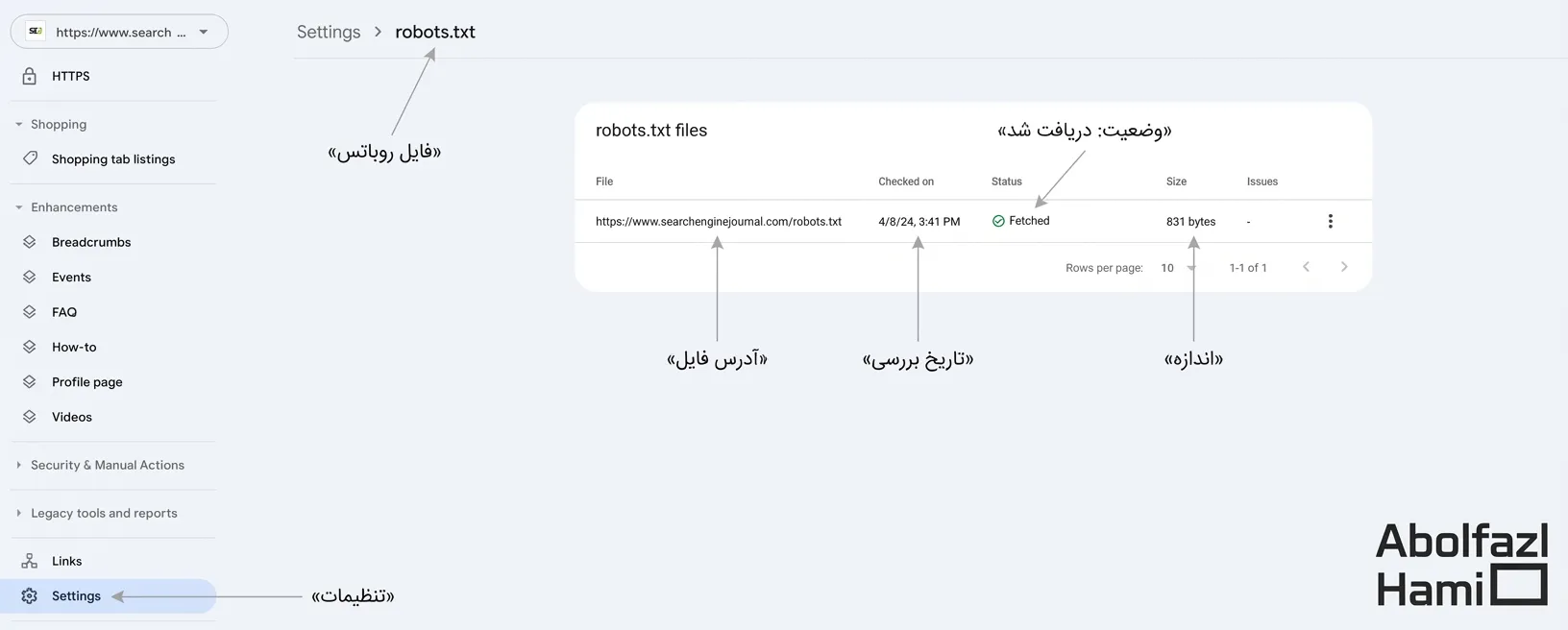1568x630 pixels.
Task: Click the Links network icon
Action: 30,561
